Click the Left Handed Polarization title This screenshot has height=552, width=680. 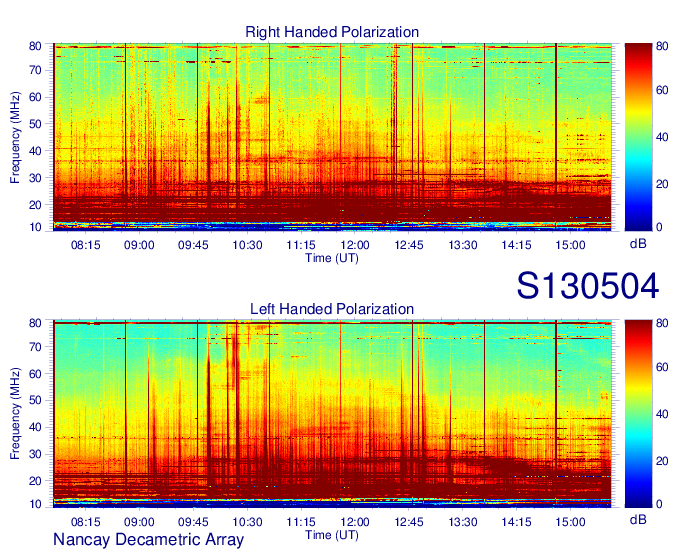tap(332, 309)
